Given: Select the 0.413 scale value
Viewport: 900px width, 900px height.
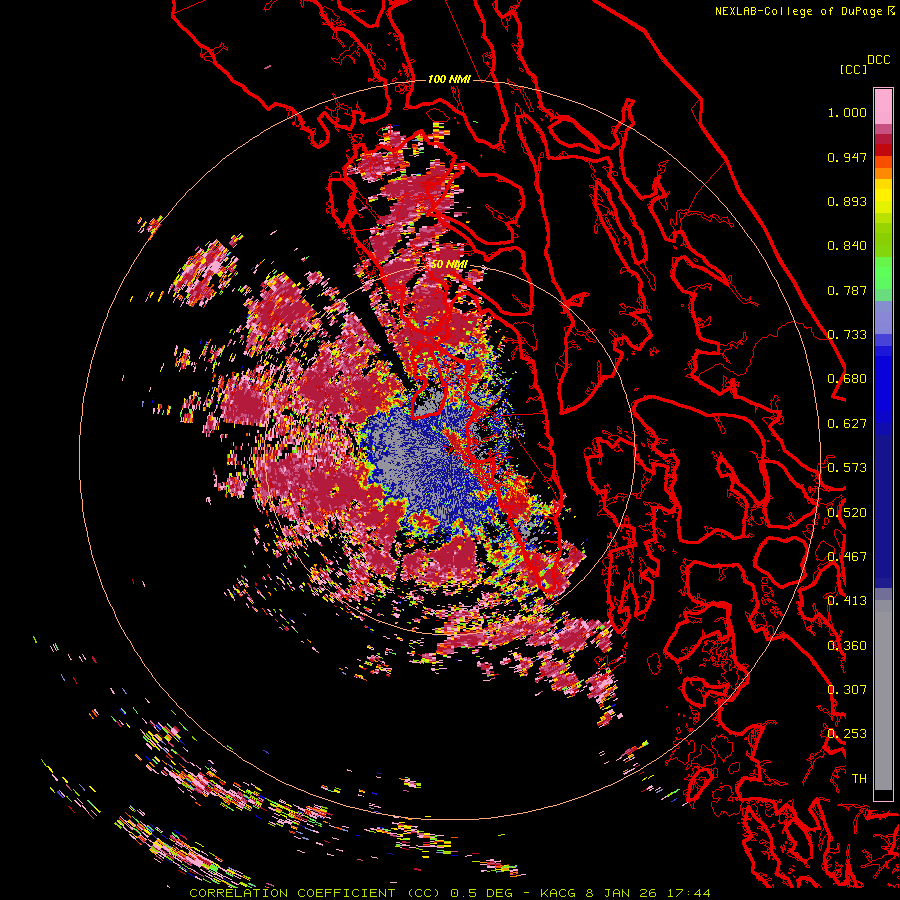Looking at the screenshot, I should 847,601.
